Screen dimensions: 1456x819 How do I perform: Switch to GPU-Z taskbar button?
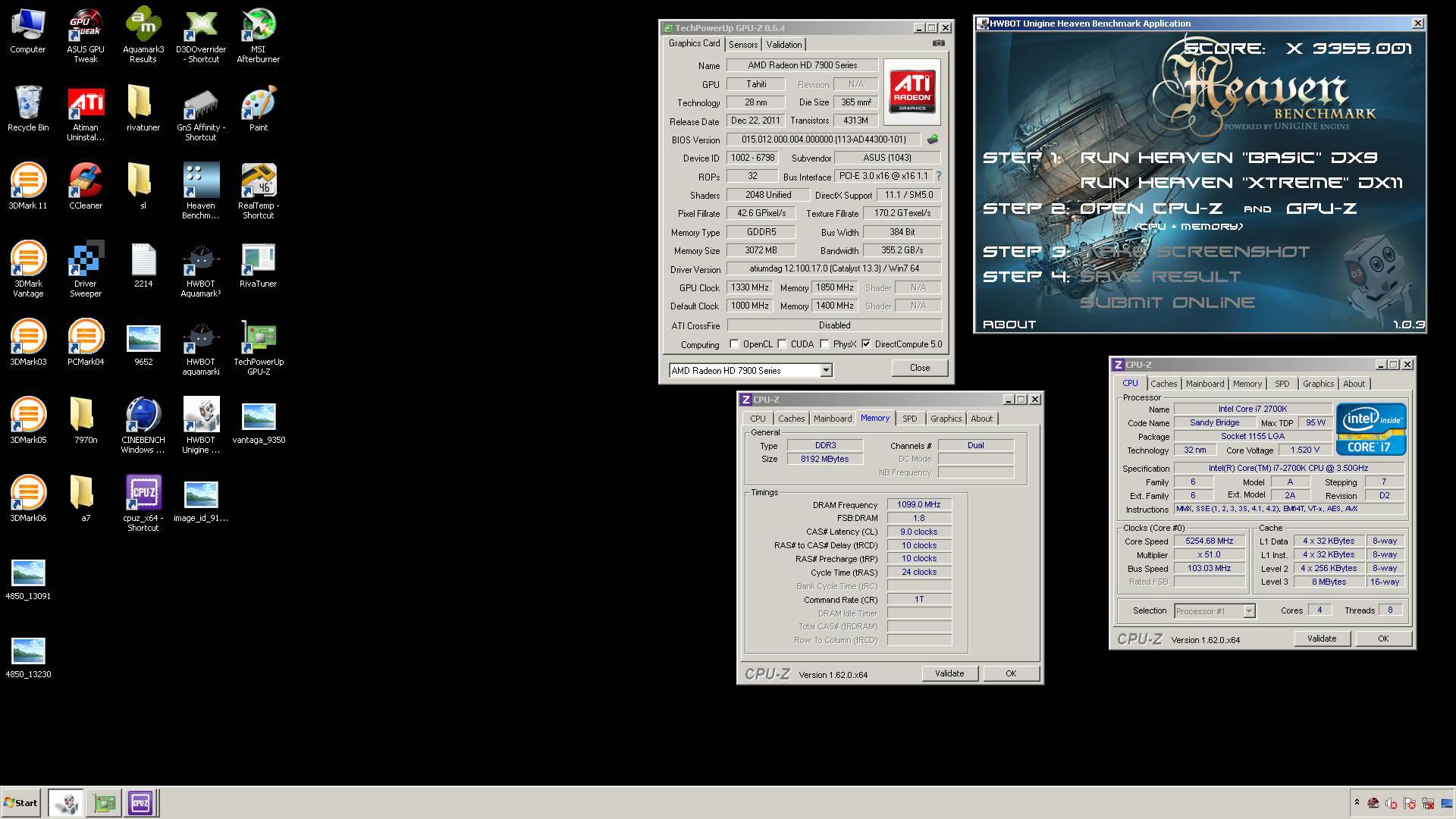104,803
